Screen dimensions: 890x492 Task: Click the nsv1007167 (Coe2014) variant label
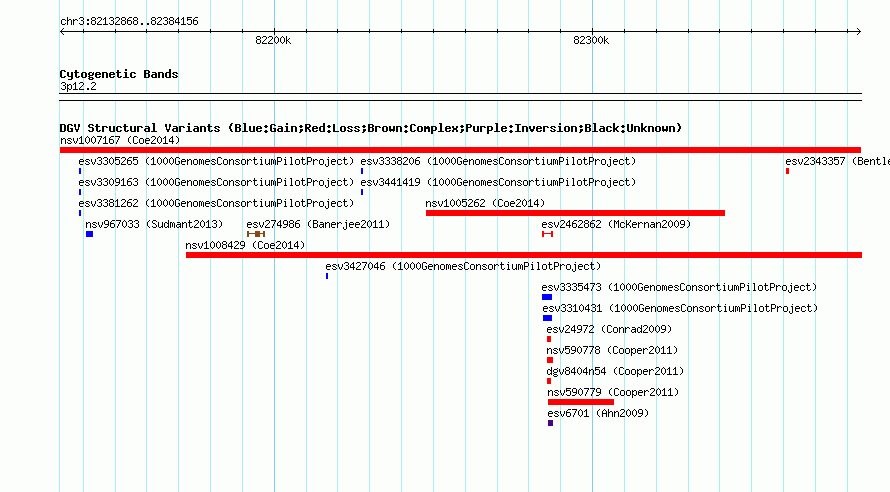(x=120, y=140)
